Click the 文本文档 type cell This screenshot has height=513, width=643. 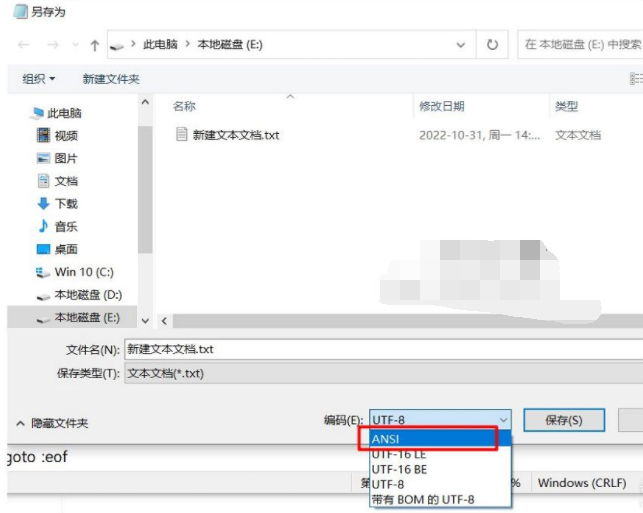tap(578, 135)
